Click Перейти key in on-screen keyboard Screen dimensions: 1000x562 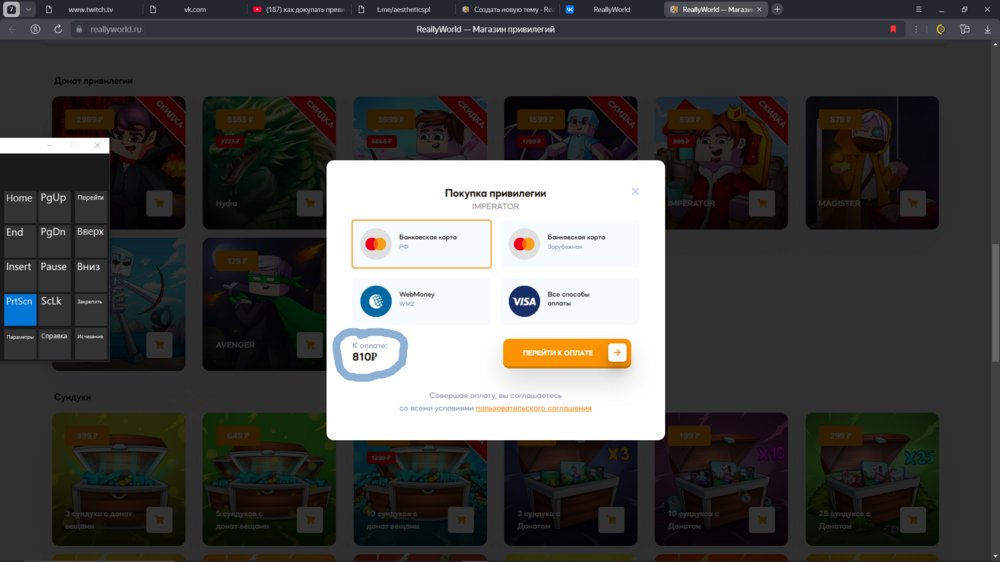point(91,205)
